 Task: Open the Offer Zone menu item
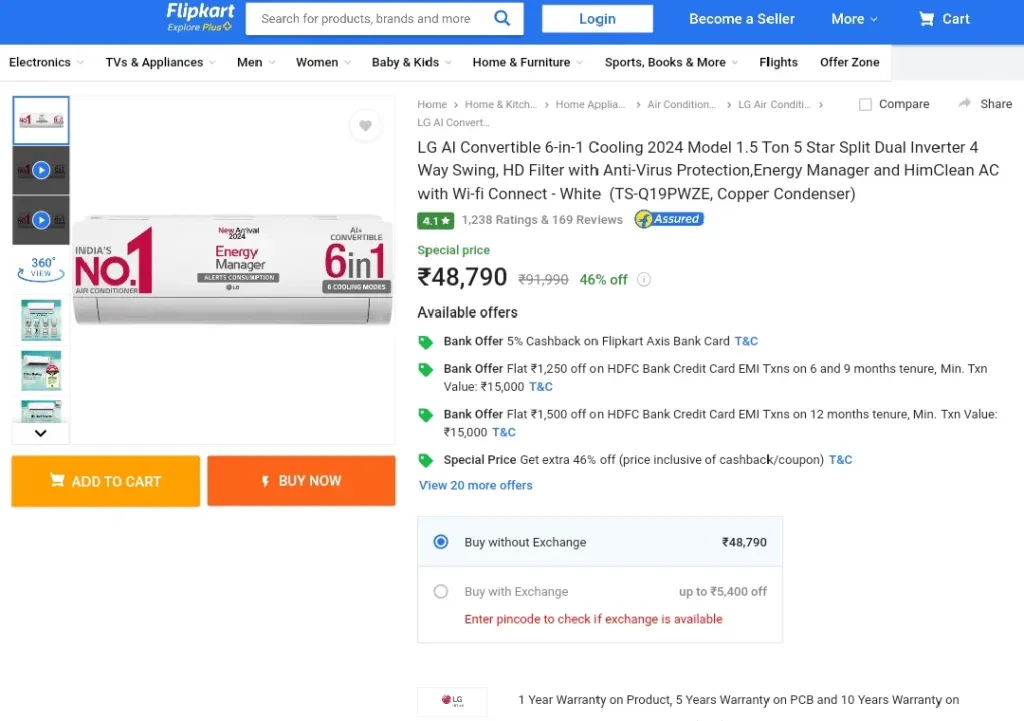[x=849, y=62]
